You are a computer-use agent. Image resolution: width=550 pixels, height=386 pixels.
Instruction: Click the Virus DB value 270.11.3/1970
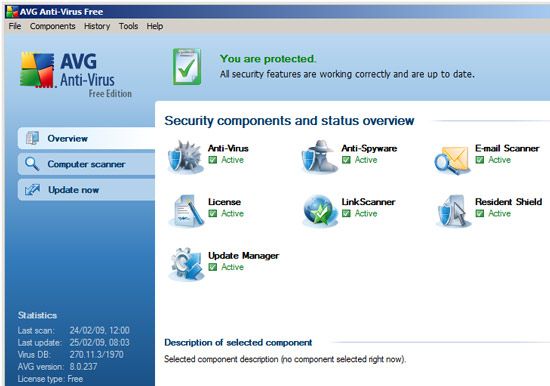96,354
